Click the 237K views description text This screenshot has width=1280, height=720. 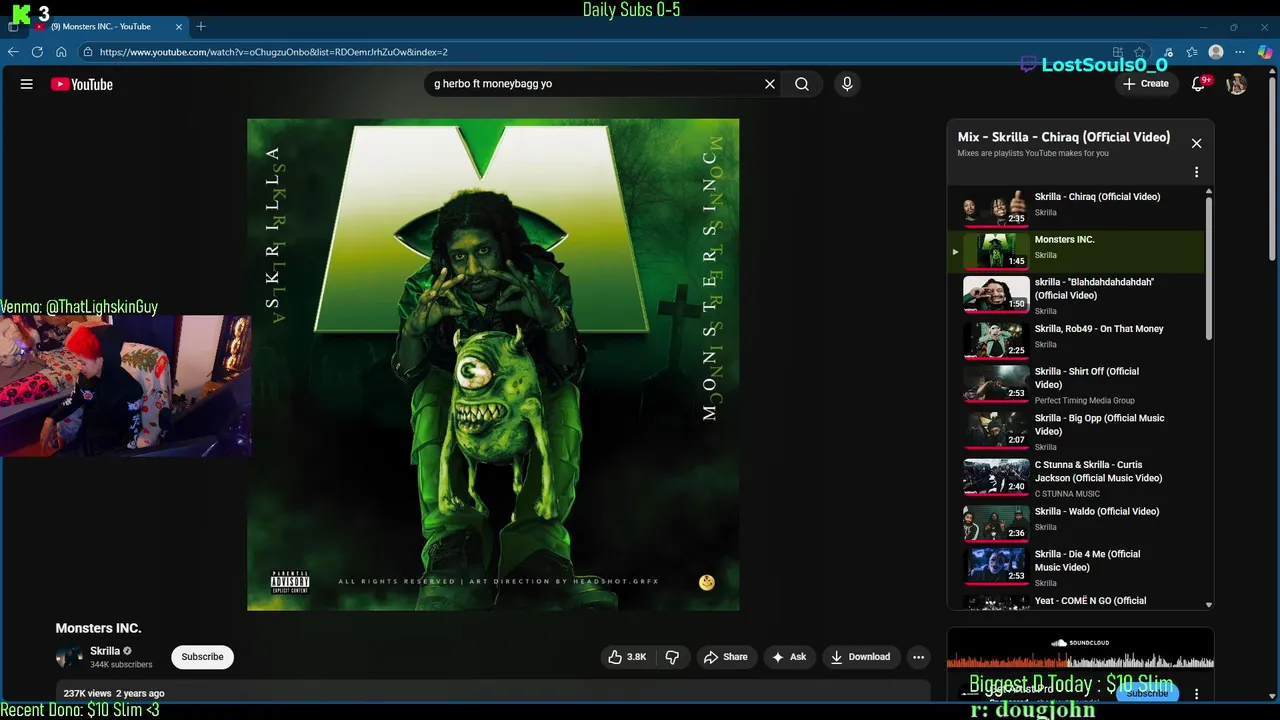[x=114, y=693]
